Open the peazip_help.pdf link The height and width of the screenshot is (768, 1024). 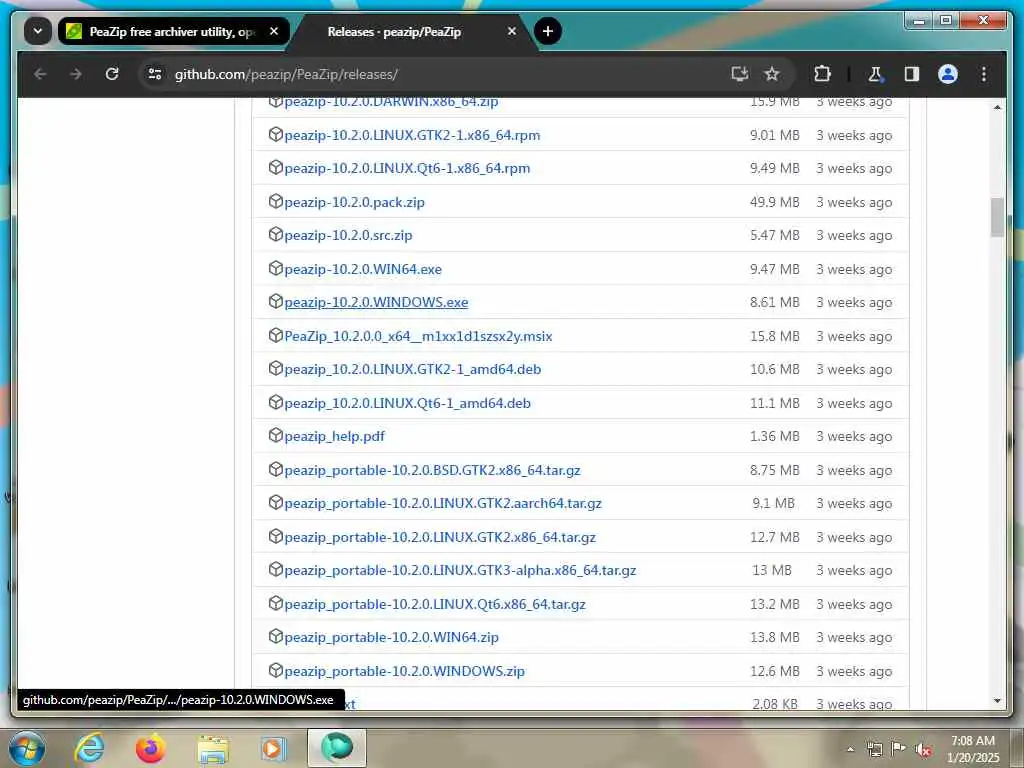(334, 436)
